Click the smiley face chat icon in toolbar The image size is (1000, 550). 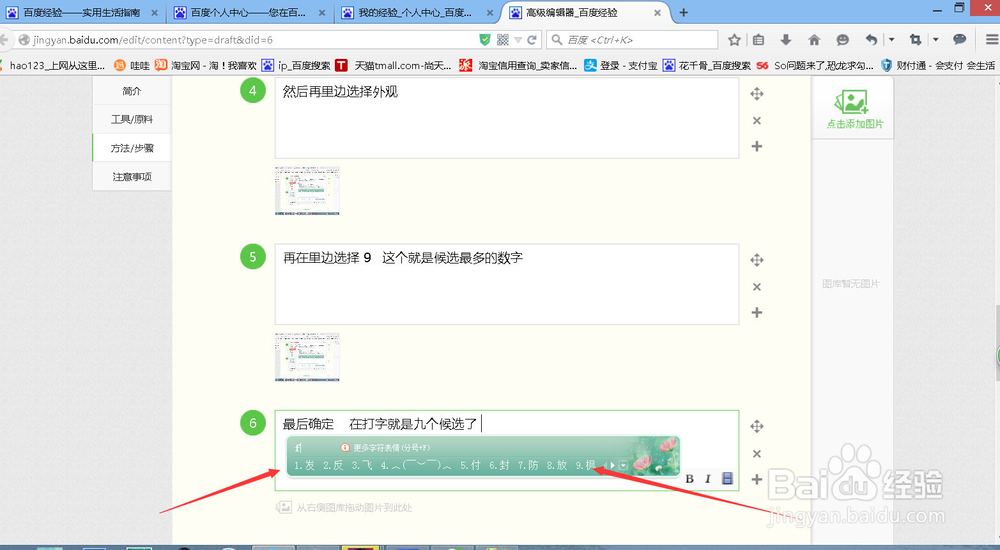click(842, 40)
